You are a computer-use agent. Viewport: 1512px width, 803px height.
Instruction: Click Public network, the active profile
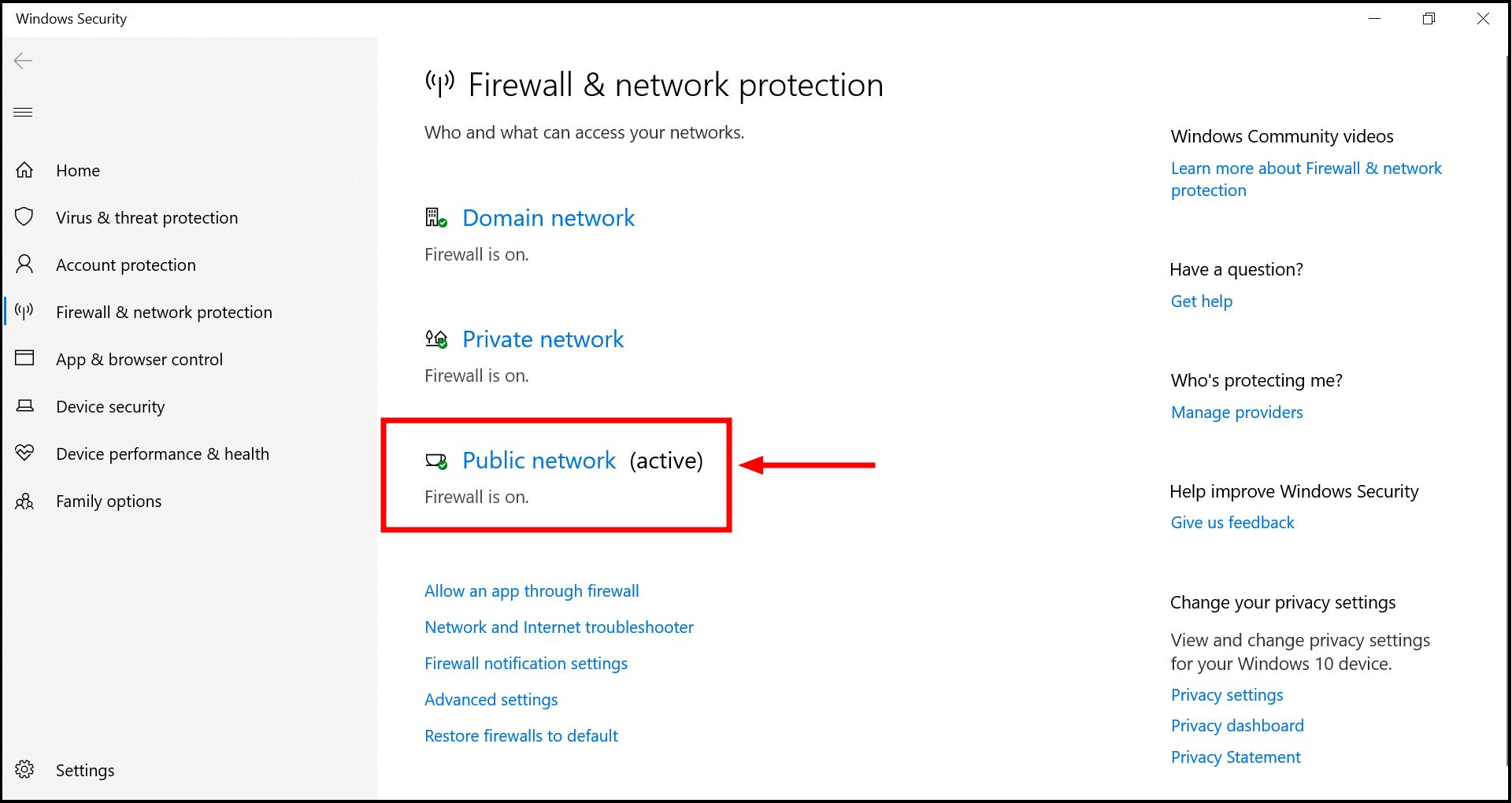pos(539,461)
